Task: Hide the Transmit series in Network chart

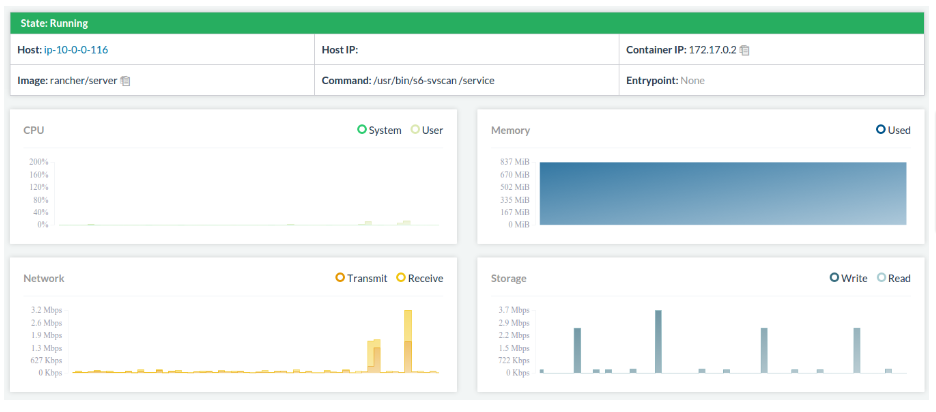Action: (x=360, y=278)
